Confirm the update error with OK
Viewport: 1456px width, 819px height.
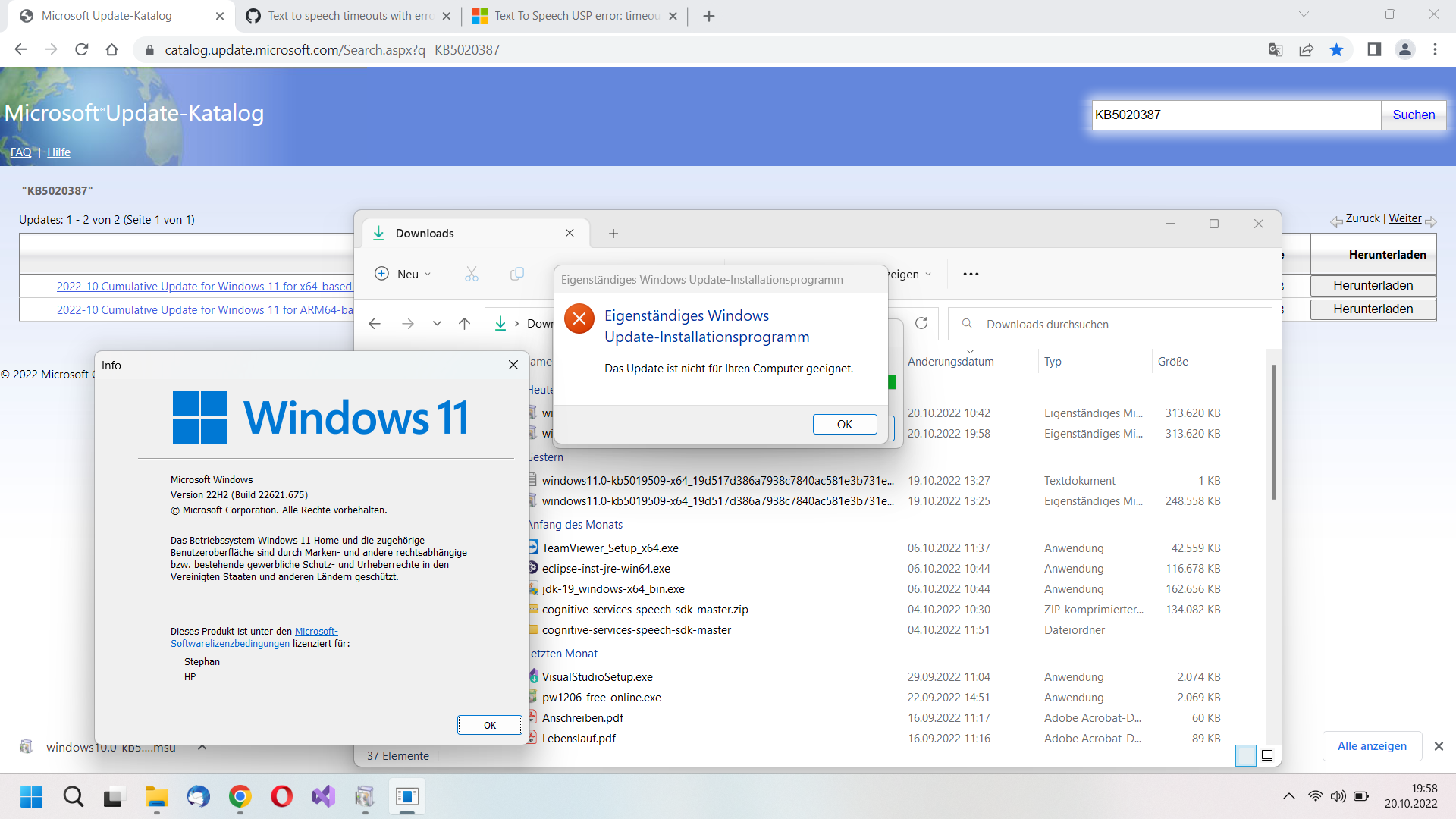tap(844, 424)
